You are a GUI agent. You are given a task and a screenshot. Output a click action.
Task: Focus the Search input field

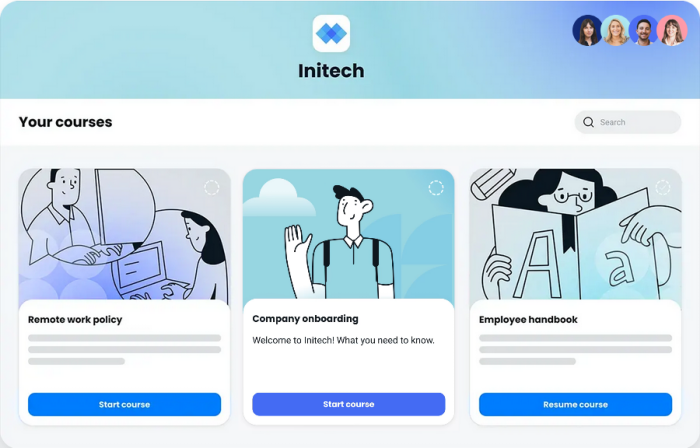(x=628, y=122)
